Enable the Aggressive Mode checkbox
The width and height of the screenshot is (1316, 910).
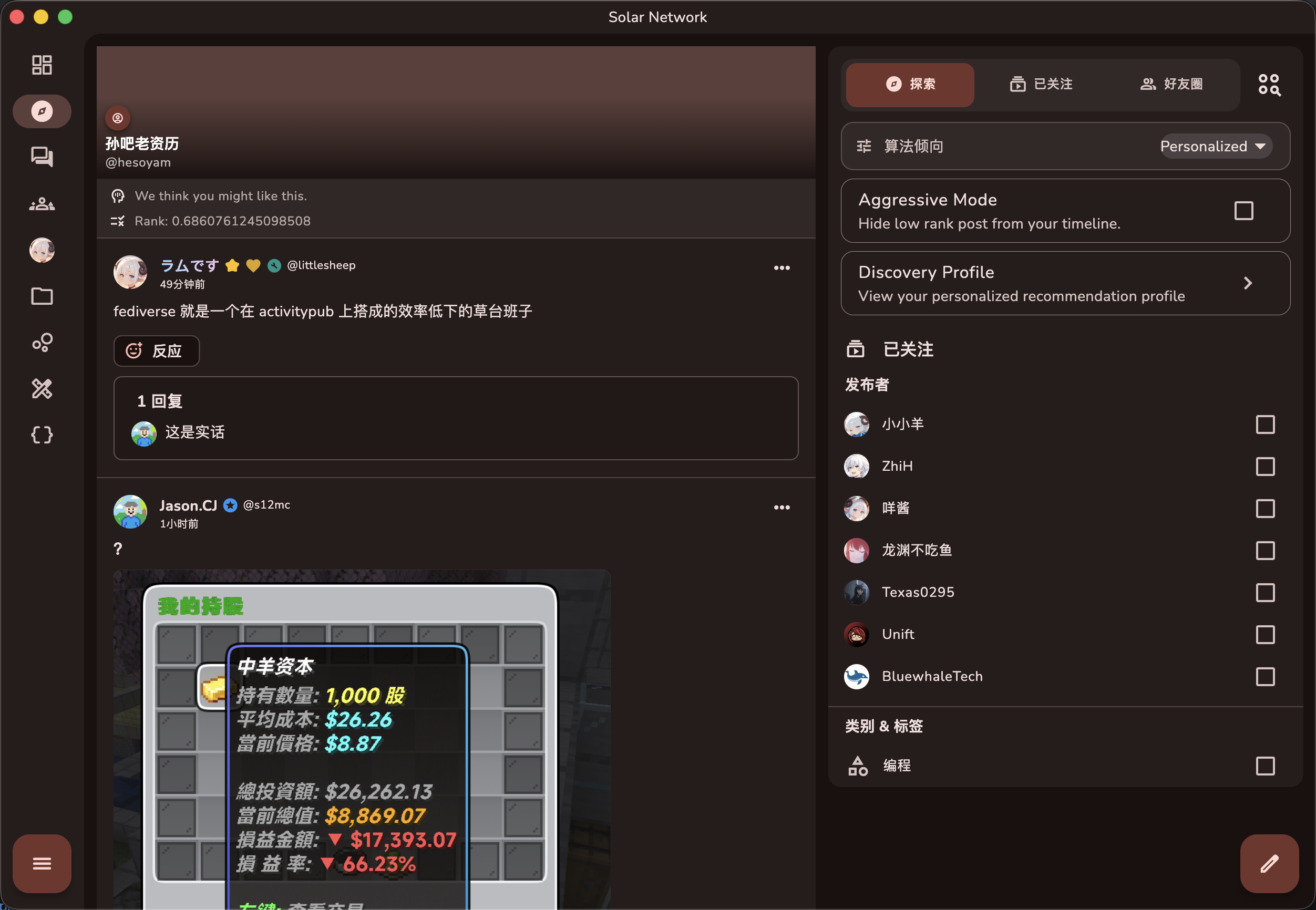[1243, 211]
